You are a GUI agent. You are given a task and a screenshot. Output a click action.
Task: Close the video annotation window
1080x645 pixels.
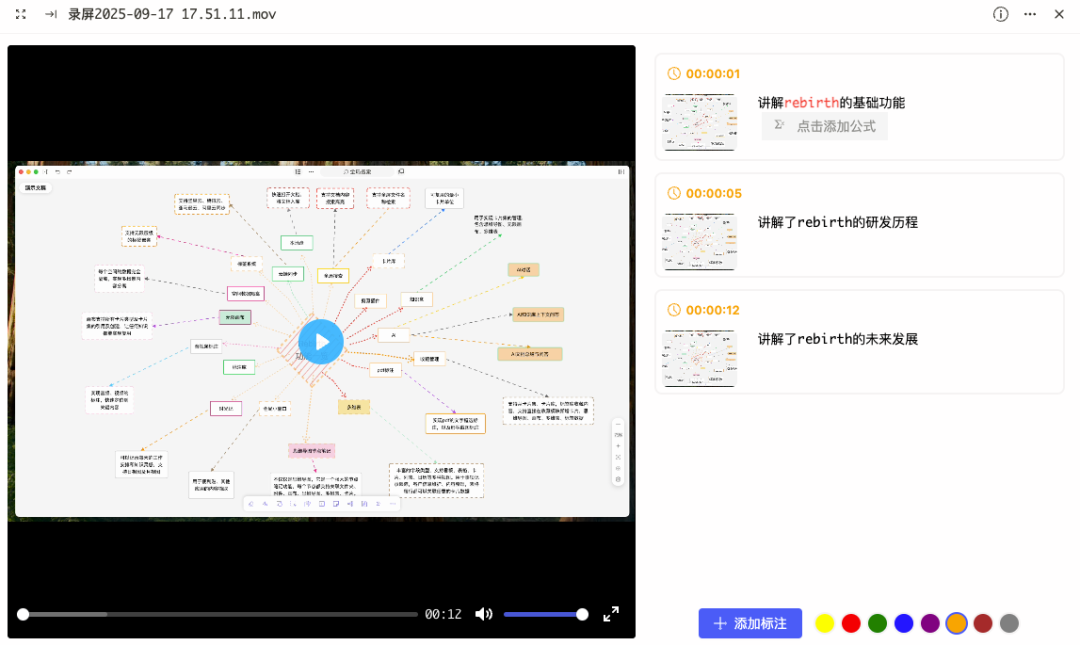pos(1059,14)
